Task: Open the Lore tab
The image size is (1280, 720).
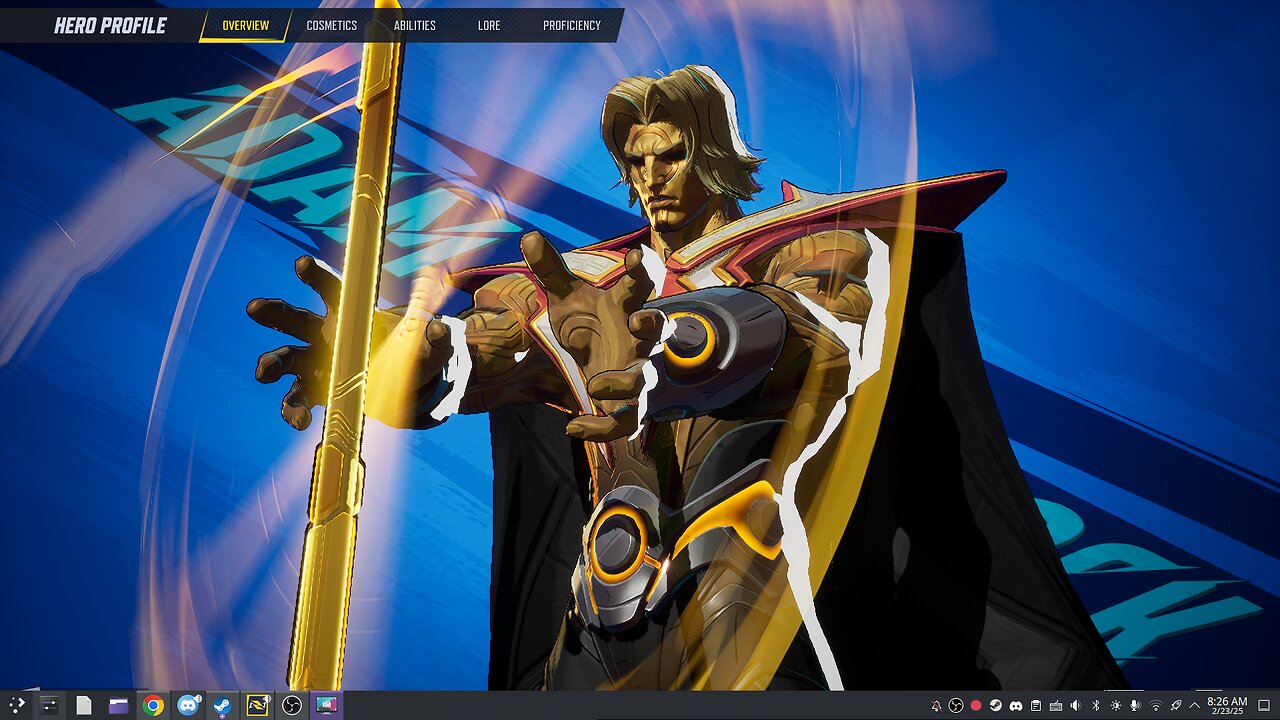Action: (489, 25)
